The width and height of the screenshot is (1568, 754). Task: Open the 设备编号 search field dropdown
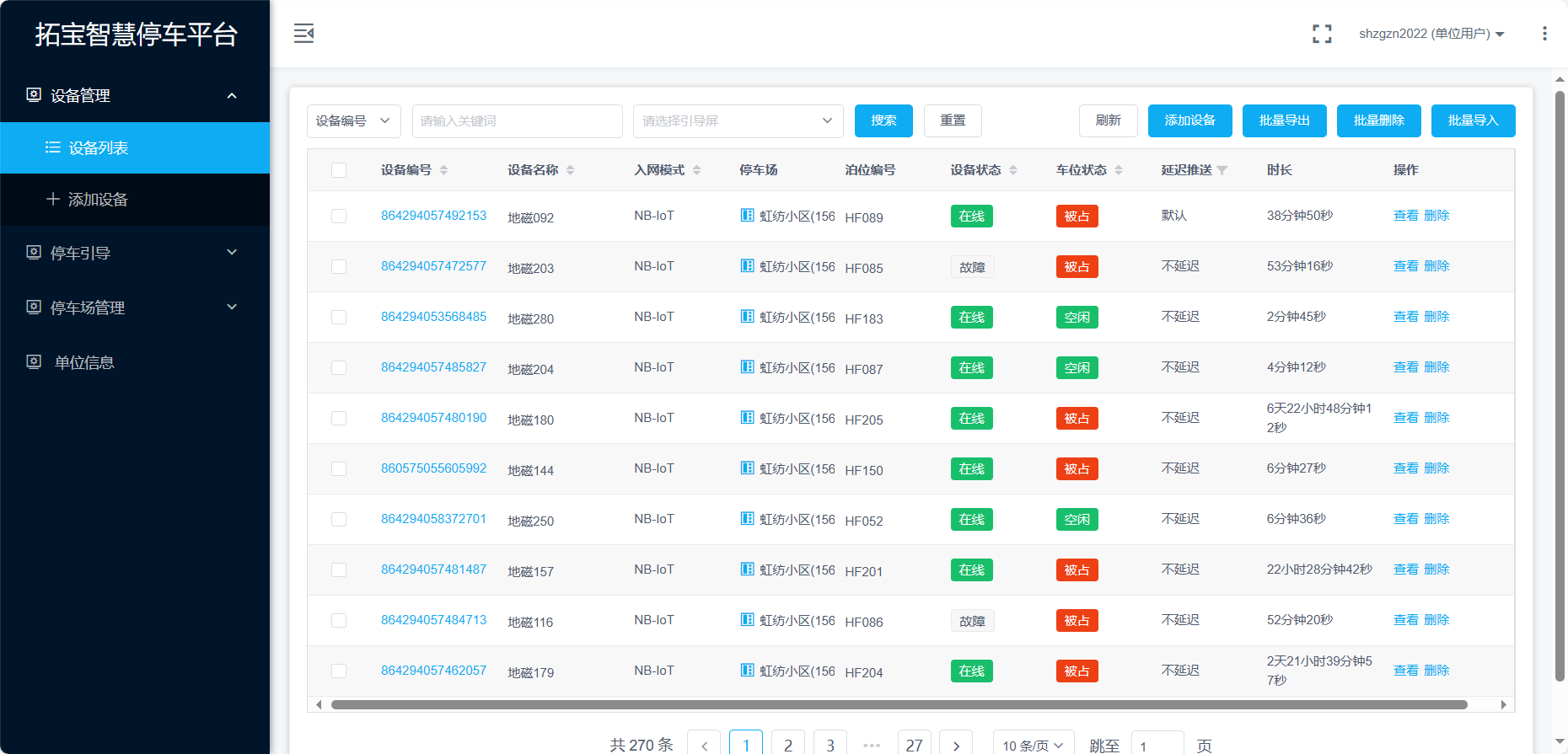pyautogui.click(x=353, y=121)
